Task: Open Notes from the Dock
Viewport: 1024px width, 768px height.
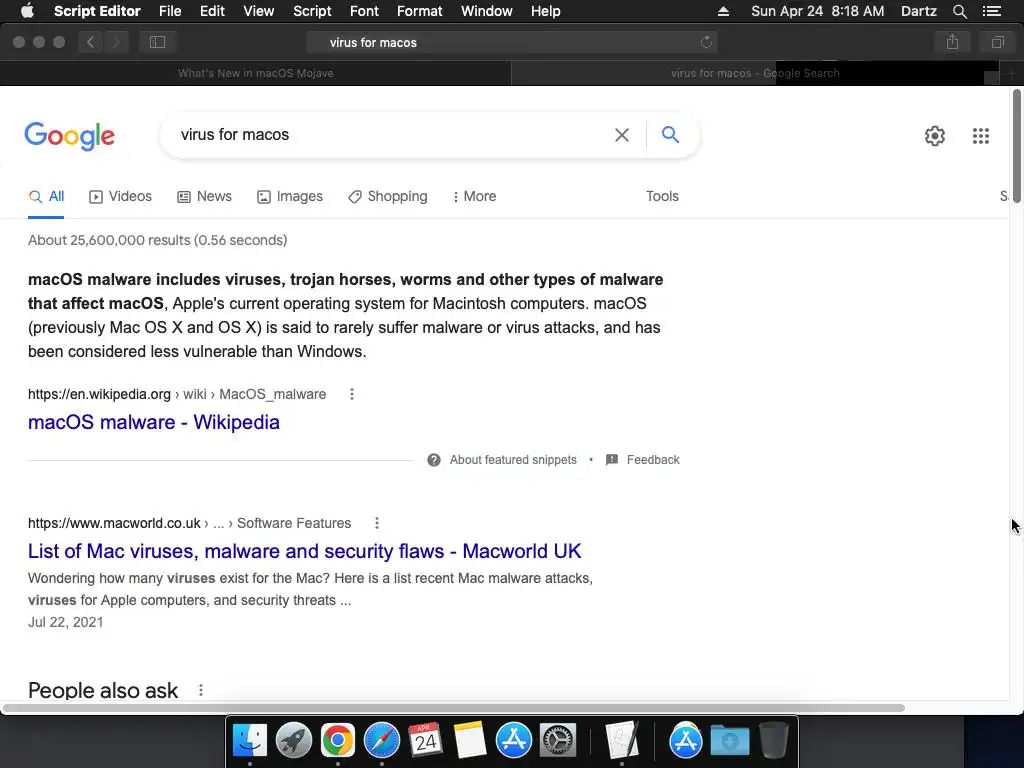Action: [470, 740]
